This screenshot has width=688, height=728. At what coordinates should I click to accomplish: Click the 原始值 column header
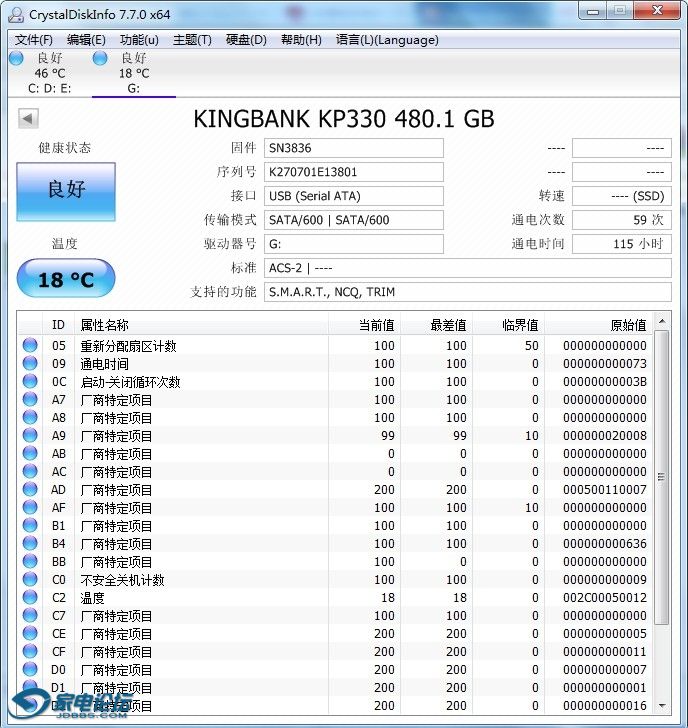pyautogui.click(x=598, y=325)
